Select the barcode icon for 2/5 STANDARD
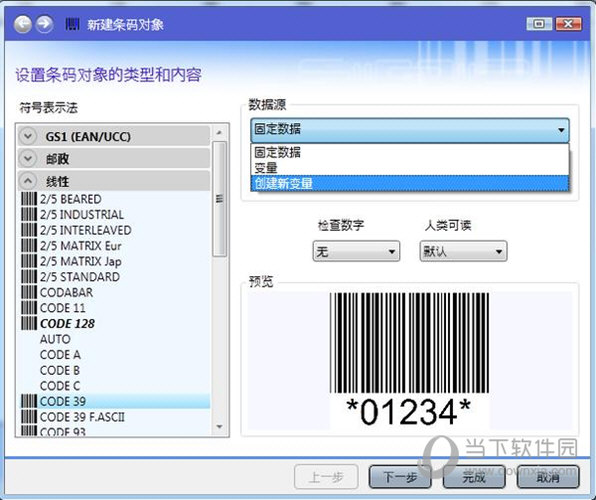 tap(29, 277)
